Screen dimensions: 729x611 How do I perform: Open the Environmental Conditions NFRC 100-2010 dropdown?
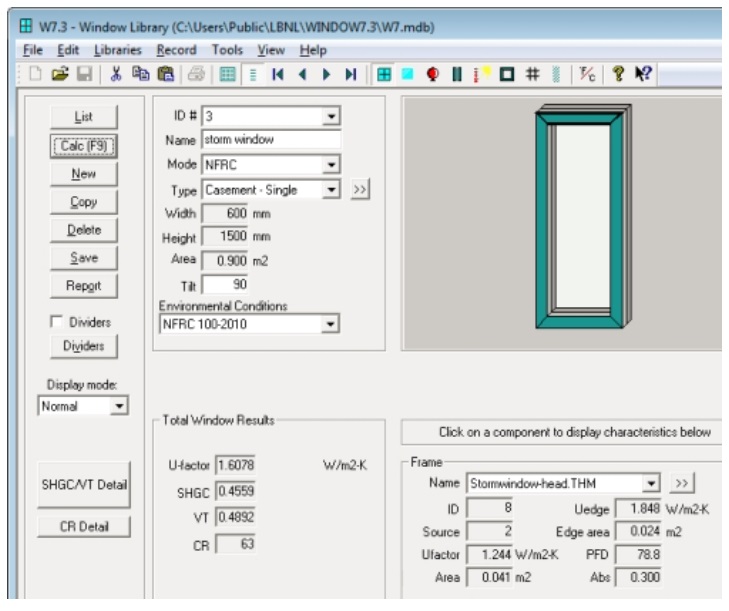[x=332, y=324]
